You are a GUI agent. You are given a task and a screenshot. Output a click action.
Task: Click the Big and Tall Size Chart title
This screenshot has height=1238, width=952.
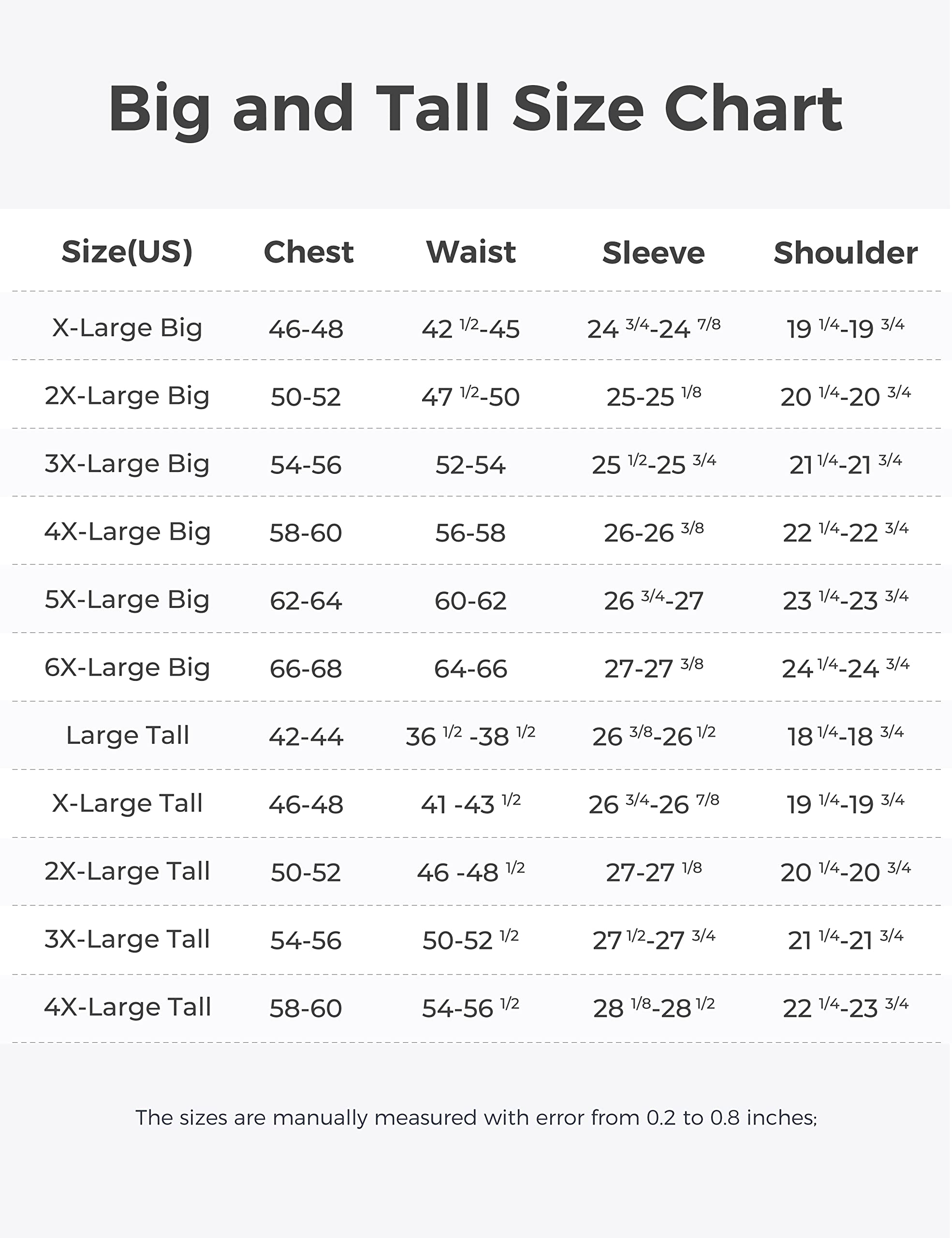click(475, 109)
